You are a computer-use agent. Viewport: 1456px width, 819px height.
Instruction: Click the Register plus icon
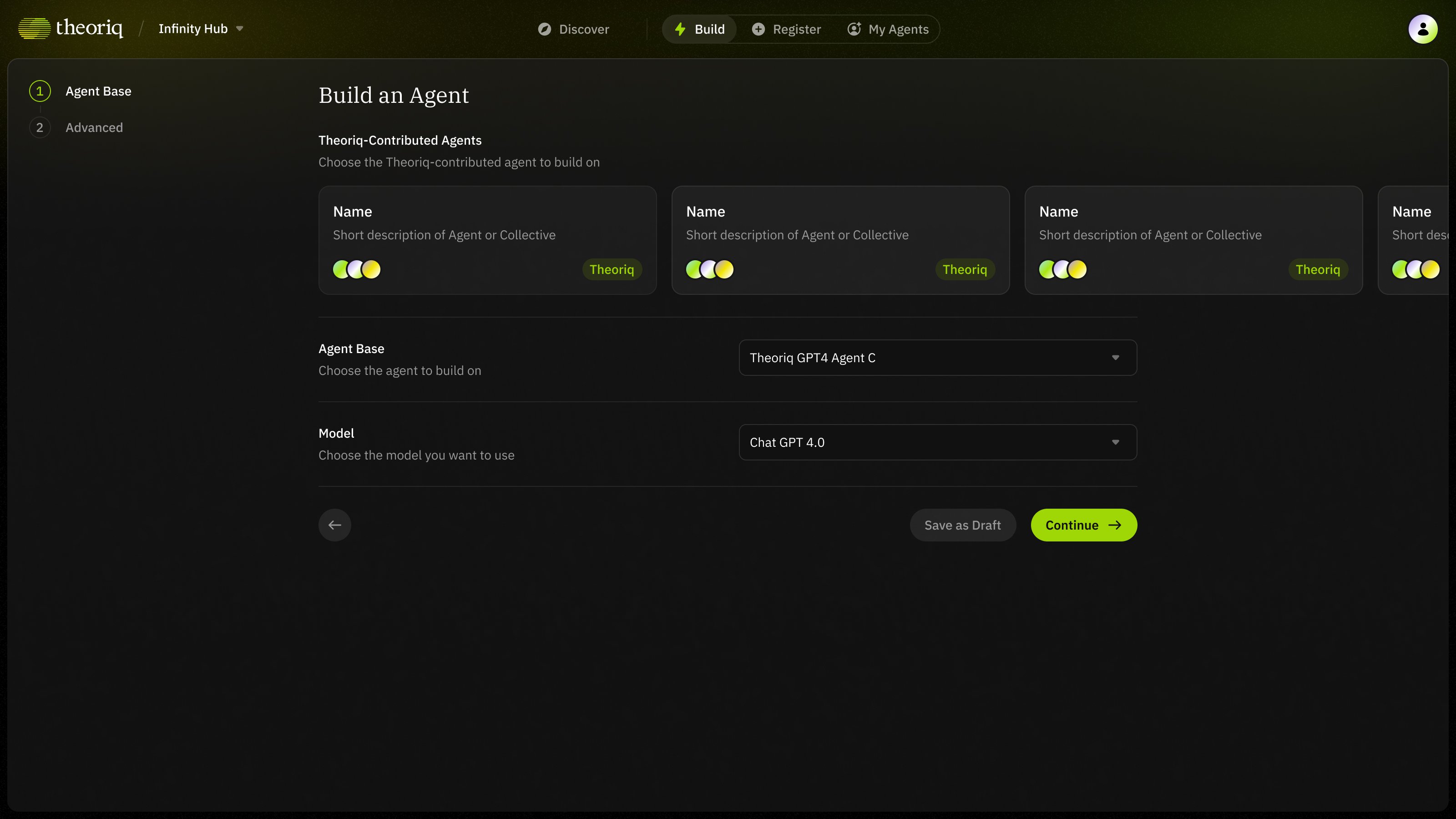pos(758,30)
